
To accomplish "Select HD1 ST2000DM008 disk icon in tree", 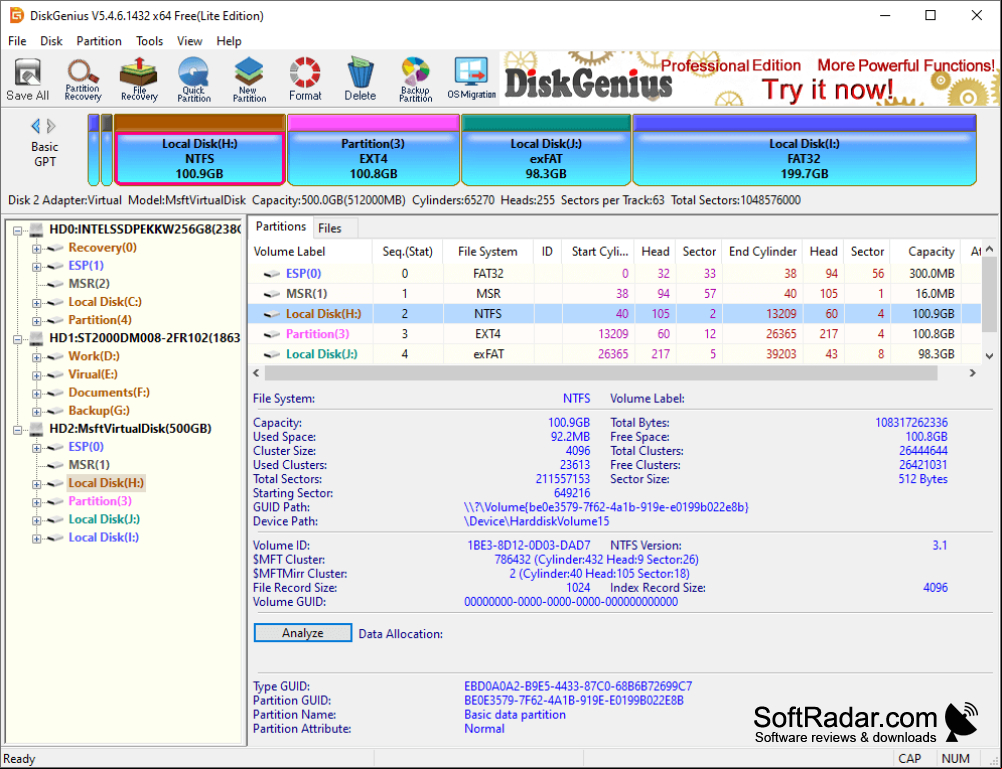I will (36, 338).
